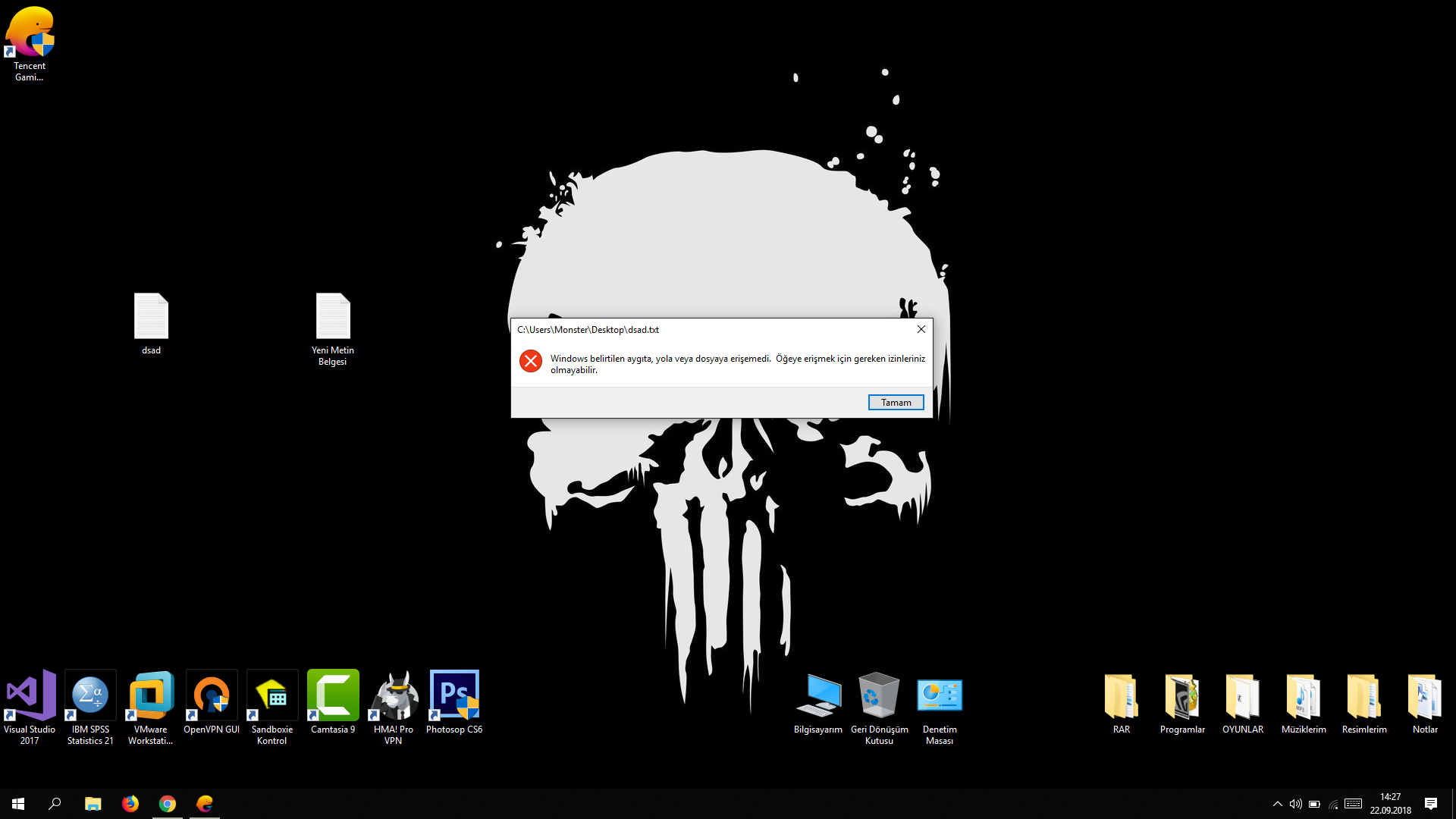Select the Resimlerim folder
The height and width of the screenshot is (819, 1456).
(1364, 703)
